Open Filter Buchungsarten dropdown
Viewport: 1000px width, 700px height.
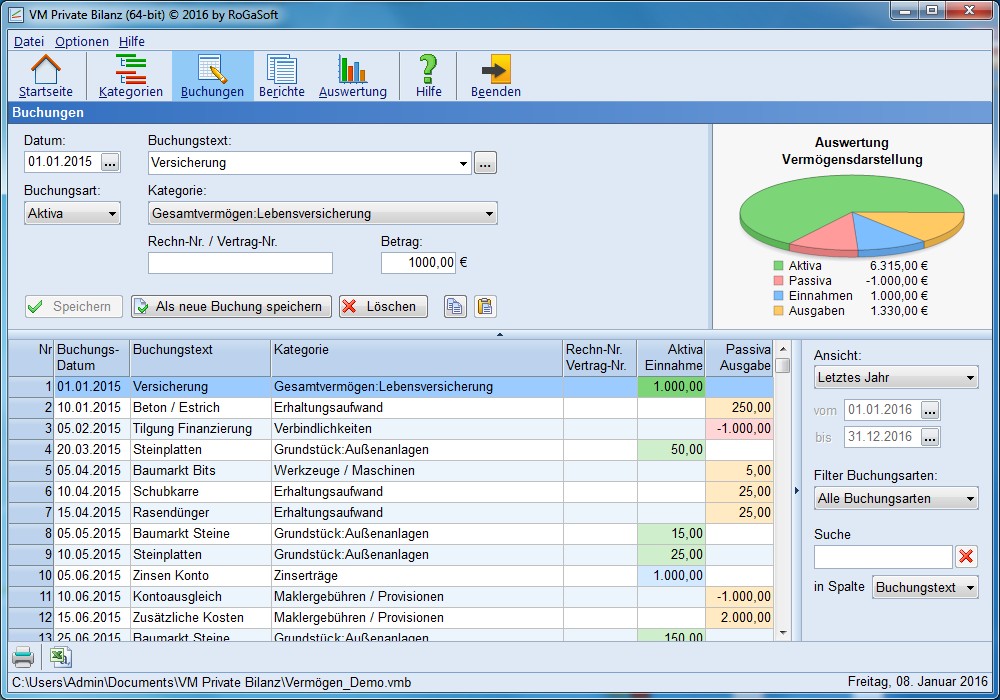(x=896, y=498)
